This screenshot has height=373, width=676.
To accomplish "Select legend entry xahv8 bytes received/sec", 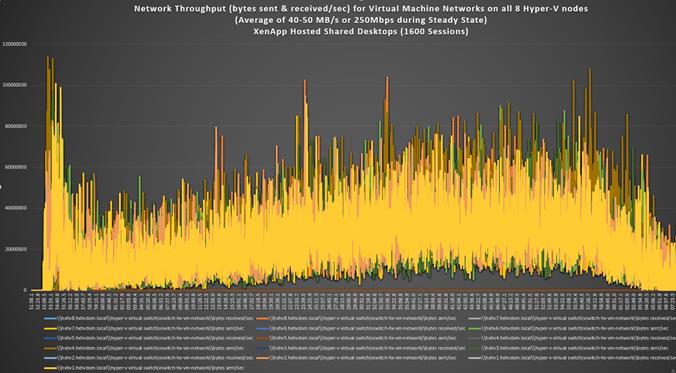I will click(148, 318).
